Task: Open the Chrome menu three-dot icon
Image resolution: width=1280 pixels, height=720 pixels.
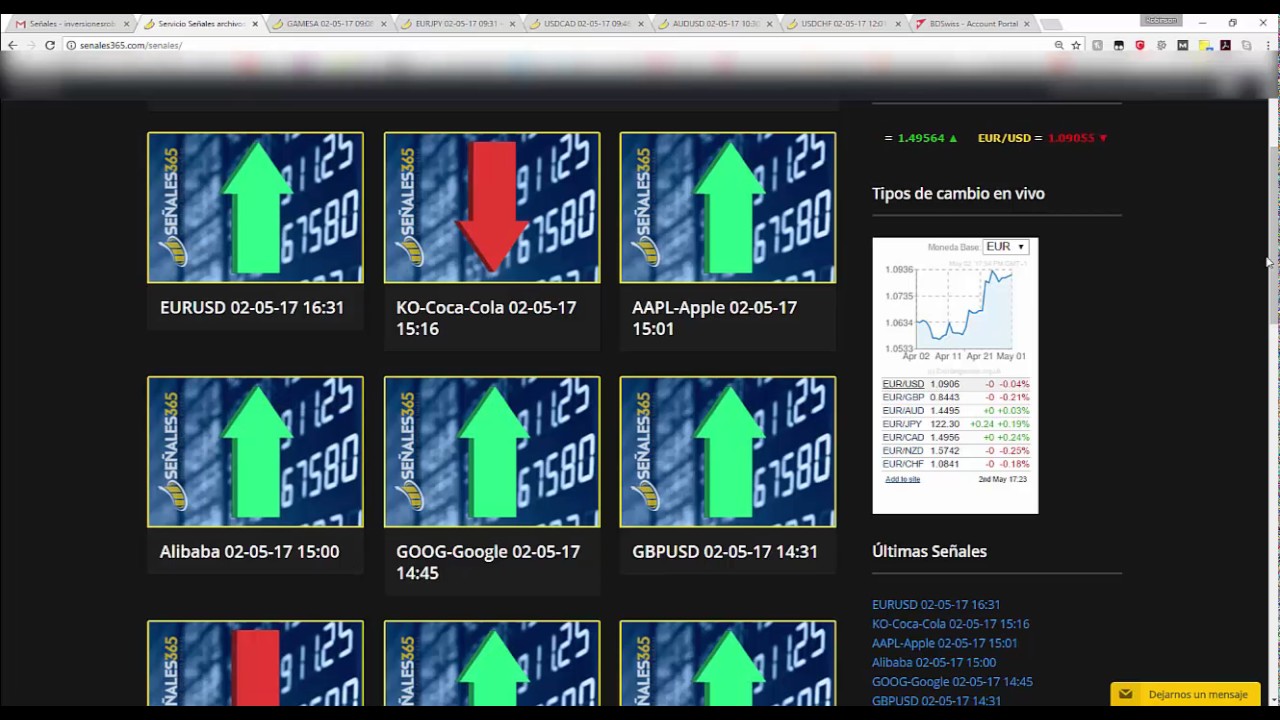Action: point(1267,45)
